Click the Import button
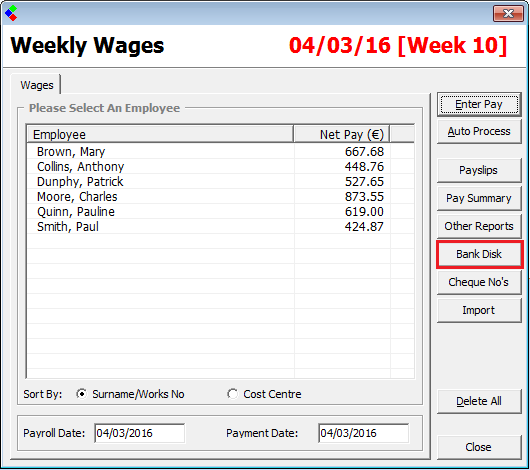 click(x=479, y=310)
